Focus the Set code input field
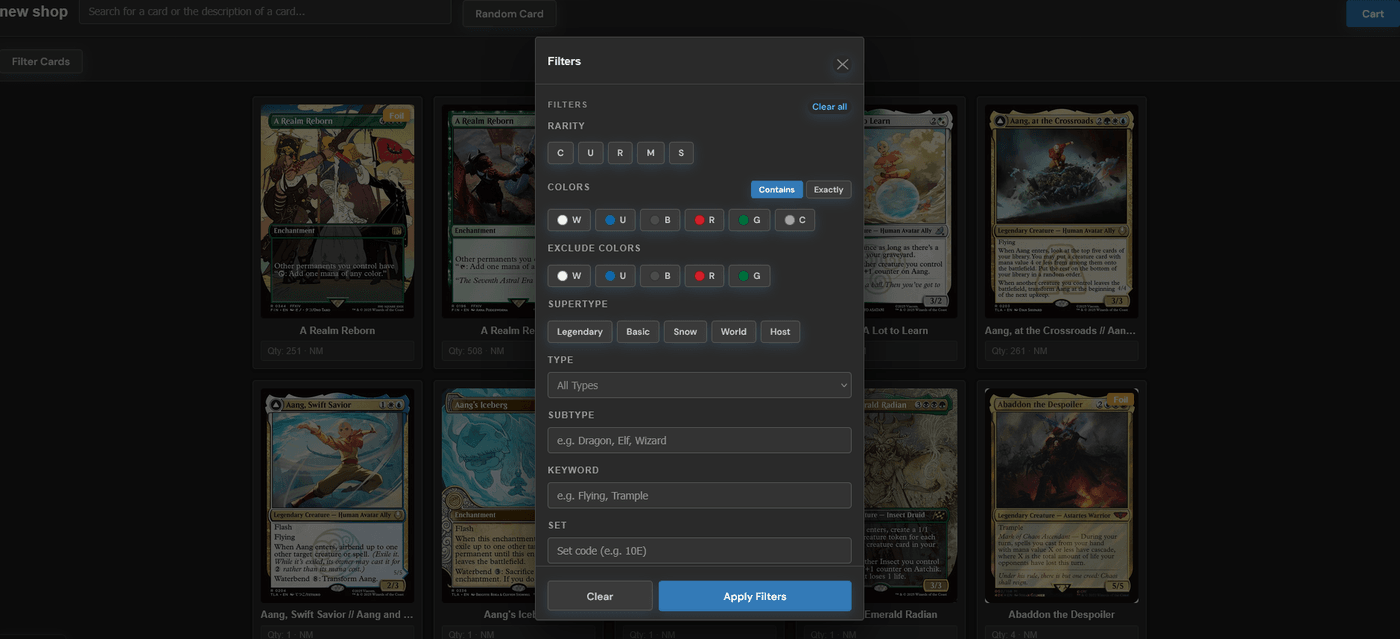This screenshot has width=1400, height=639. pyautogui.click(x=699, y=550)
